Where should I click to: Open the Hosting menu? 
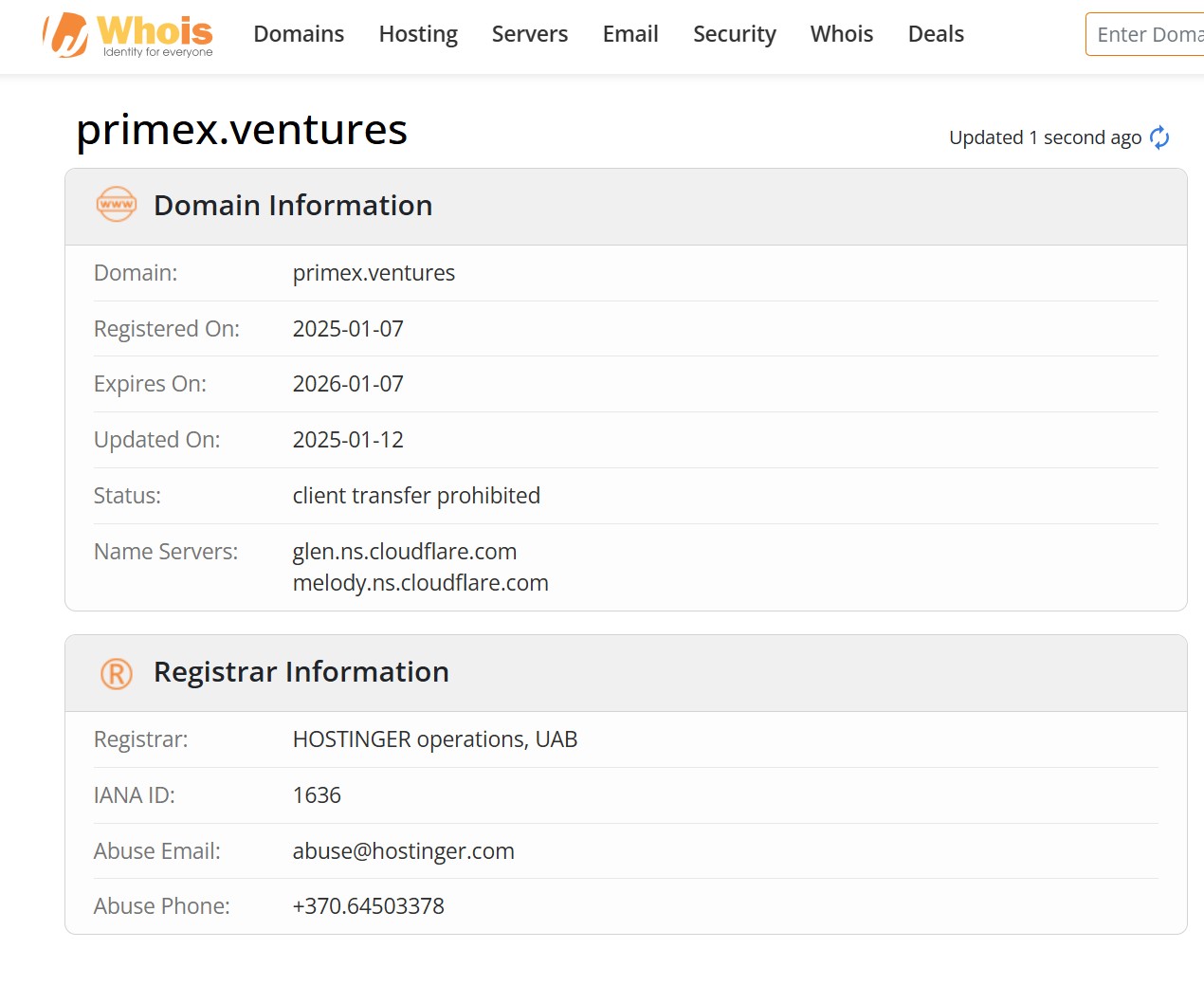click(x=418, y=34)
